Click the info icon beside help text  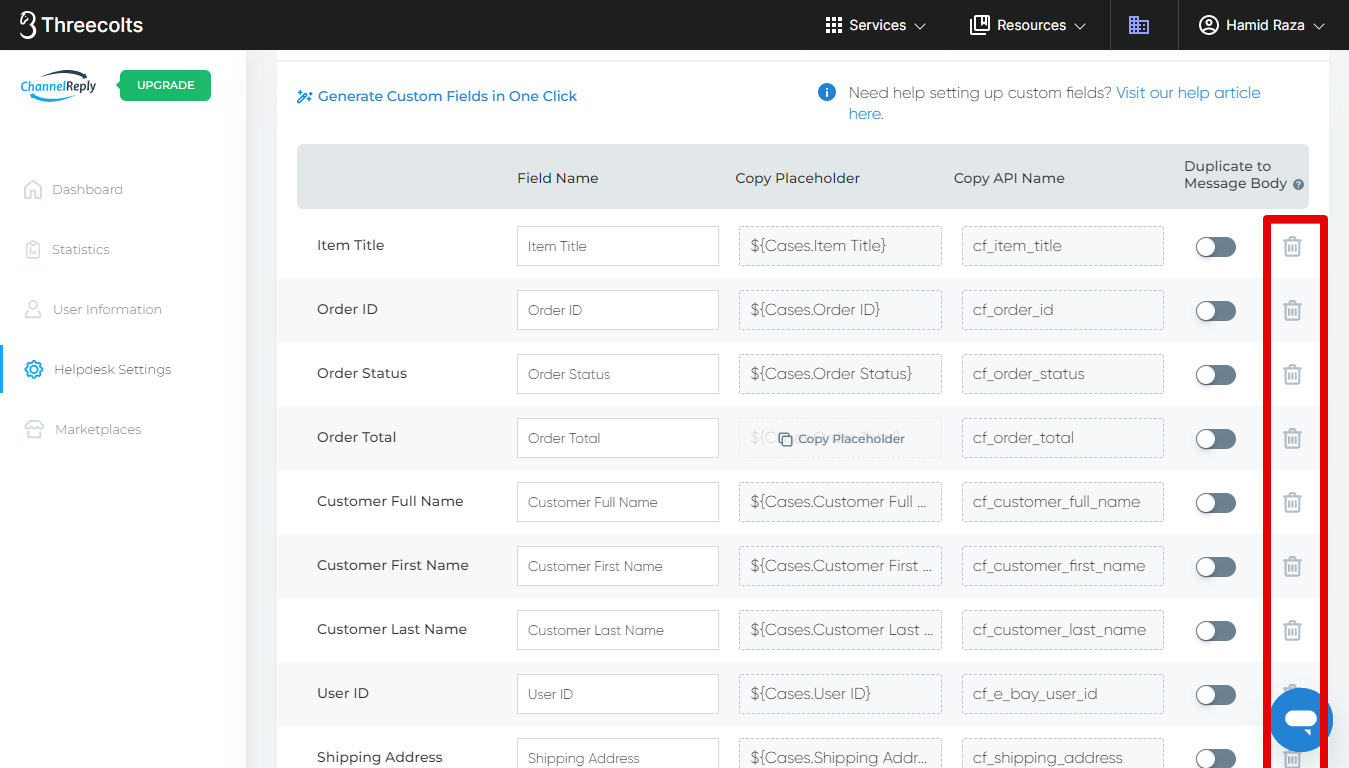click(x=827, y=92)
